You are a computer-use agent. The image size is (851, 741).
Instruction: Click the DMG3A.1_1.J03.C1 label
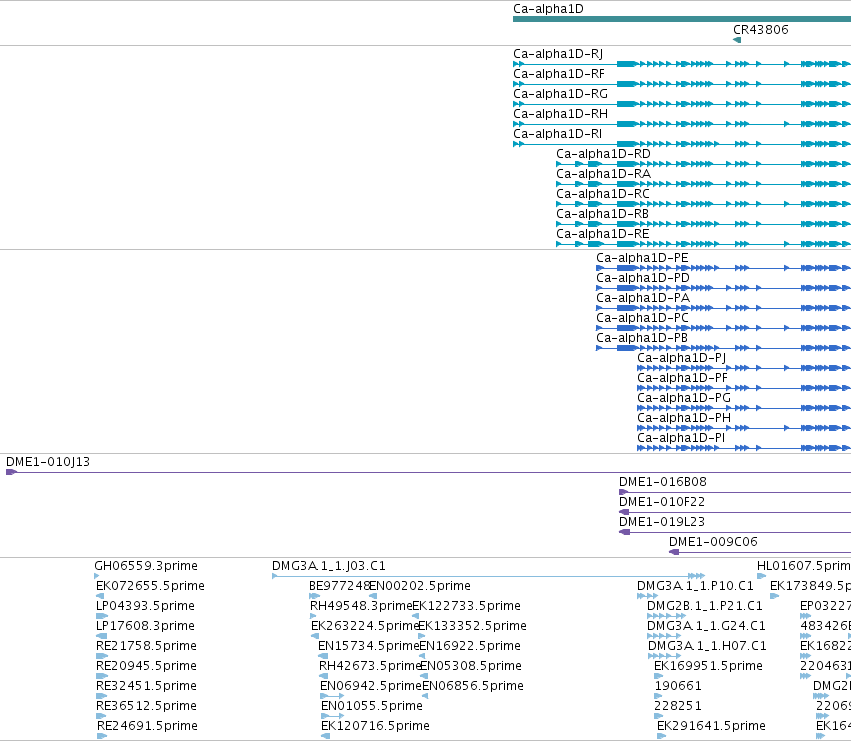tap(329, 566)
